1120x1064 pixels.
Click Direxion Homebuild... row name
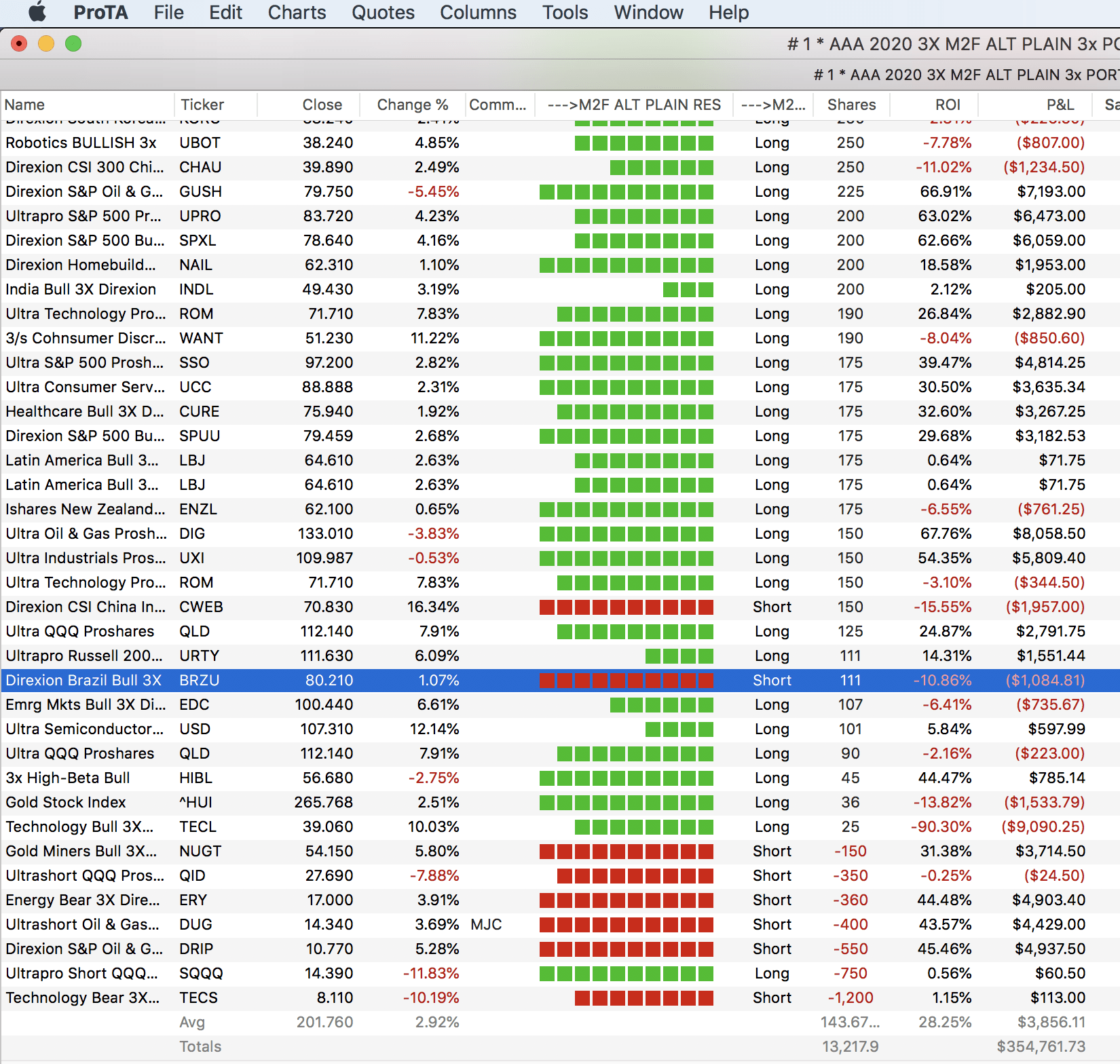point(80,265)
